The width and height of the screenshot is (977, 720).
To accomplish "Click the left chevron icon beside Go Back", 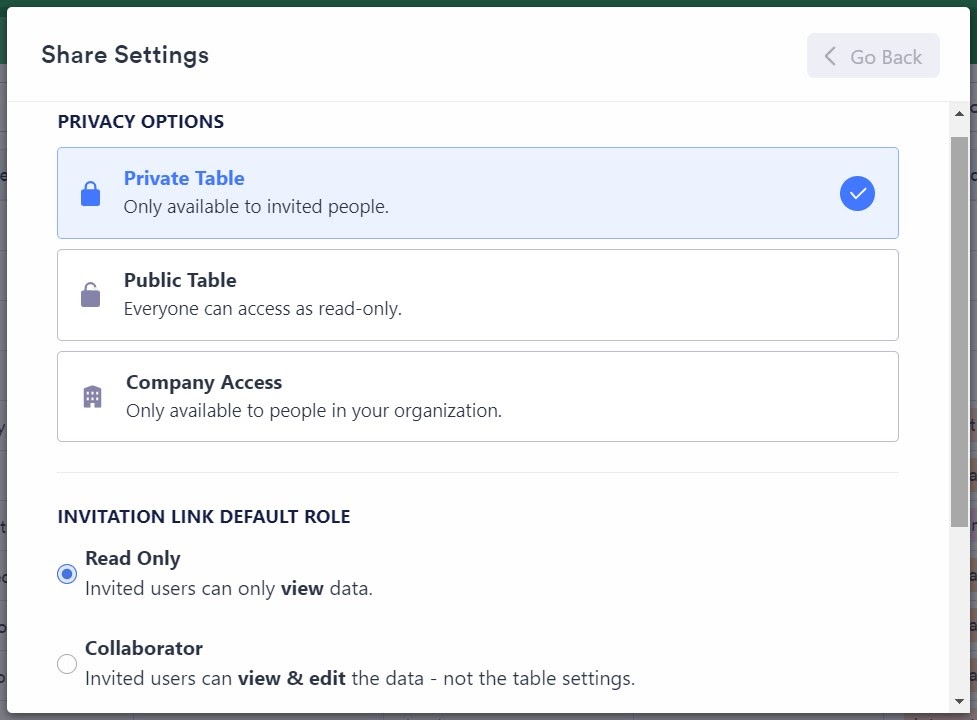I will click(x=830, y=57).
